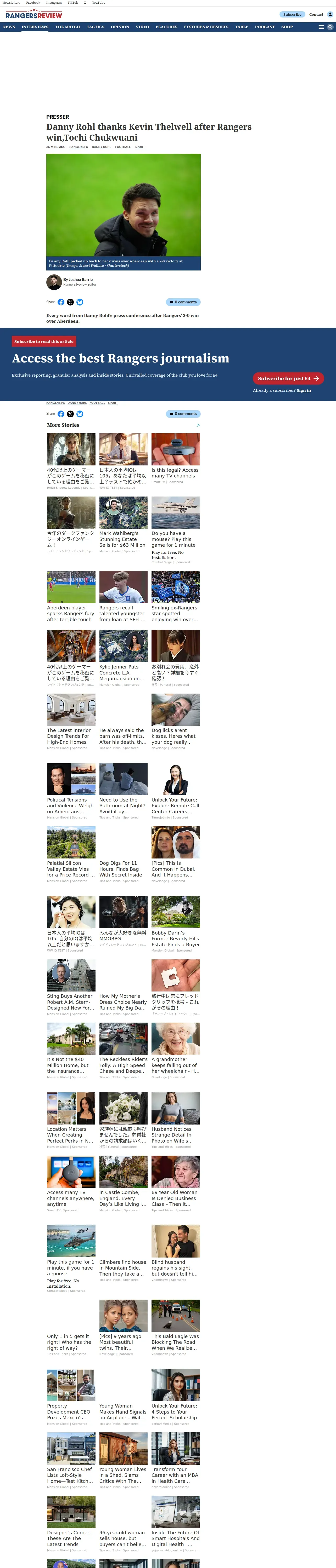Share on X via the icon under the byline
The image size is (336, 1568).
(x=70, y=302)
